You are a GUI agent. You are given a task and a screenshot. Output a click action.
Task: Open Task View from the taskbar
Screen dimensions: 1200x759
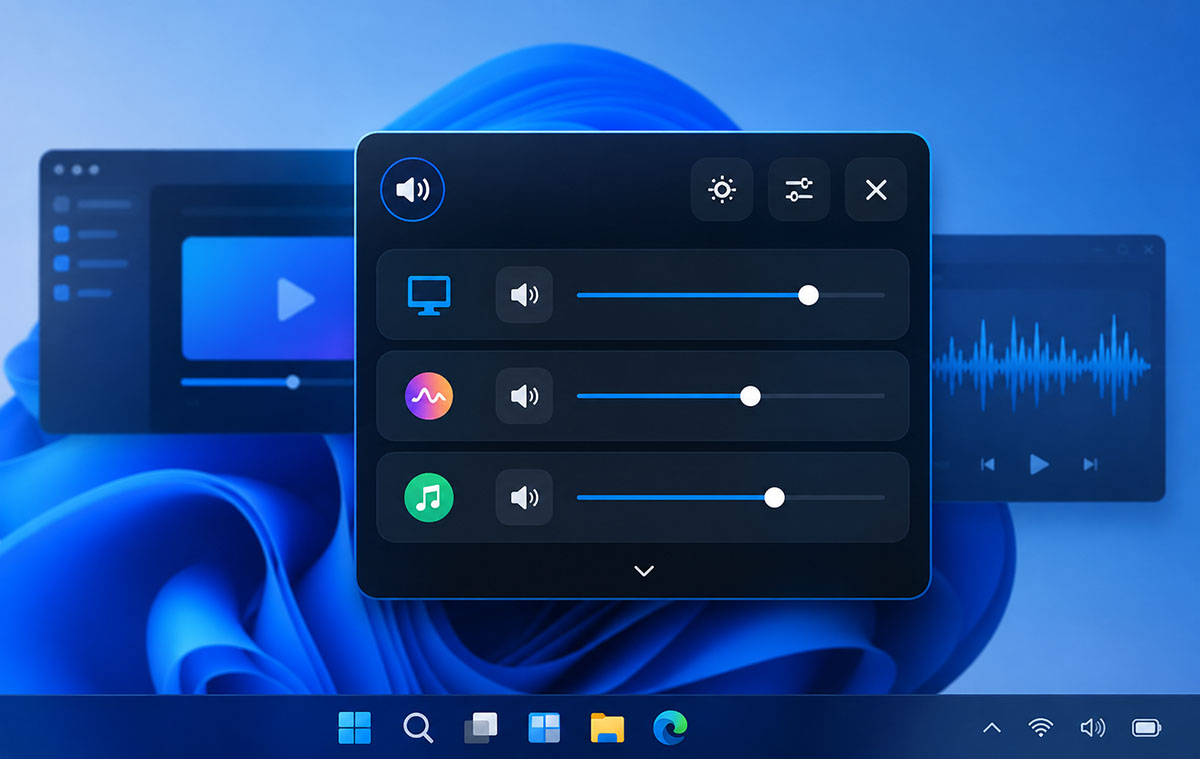point(481,729)
